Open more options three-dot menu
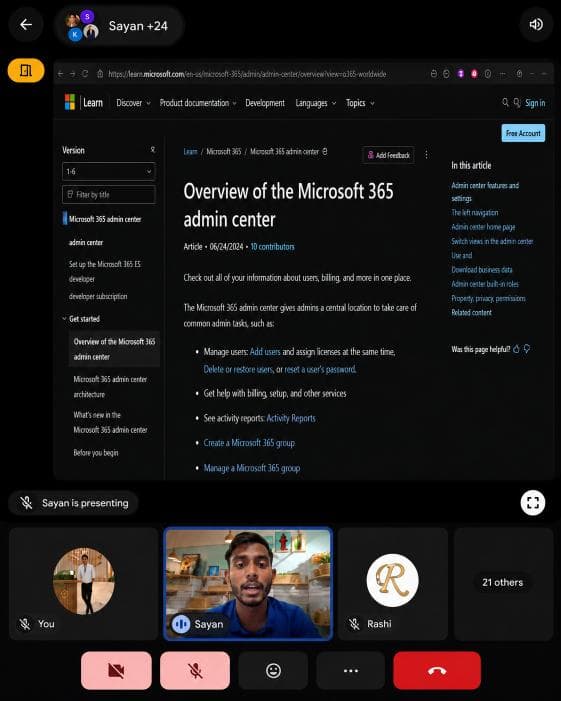 350,670
